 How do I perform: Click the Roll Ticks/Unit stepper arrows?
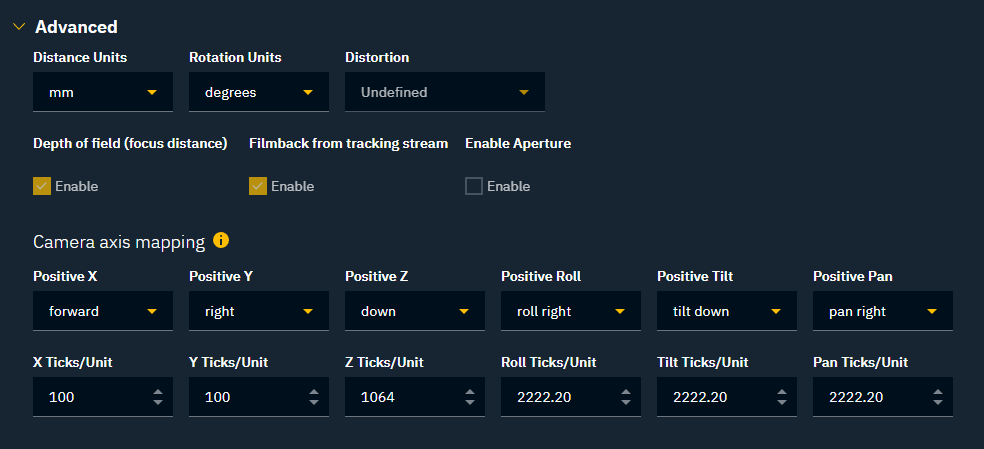pos(625,397)
